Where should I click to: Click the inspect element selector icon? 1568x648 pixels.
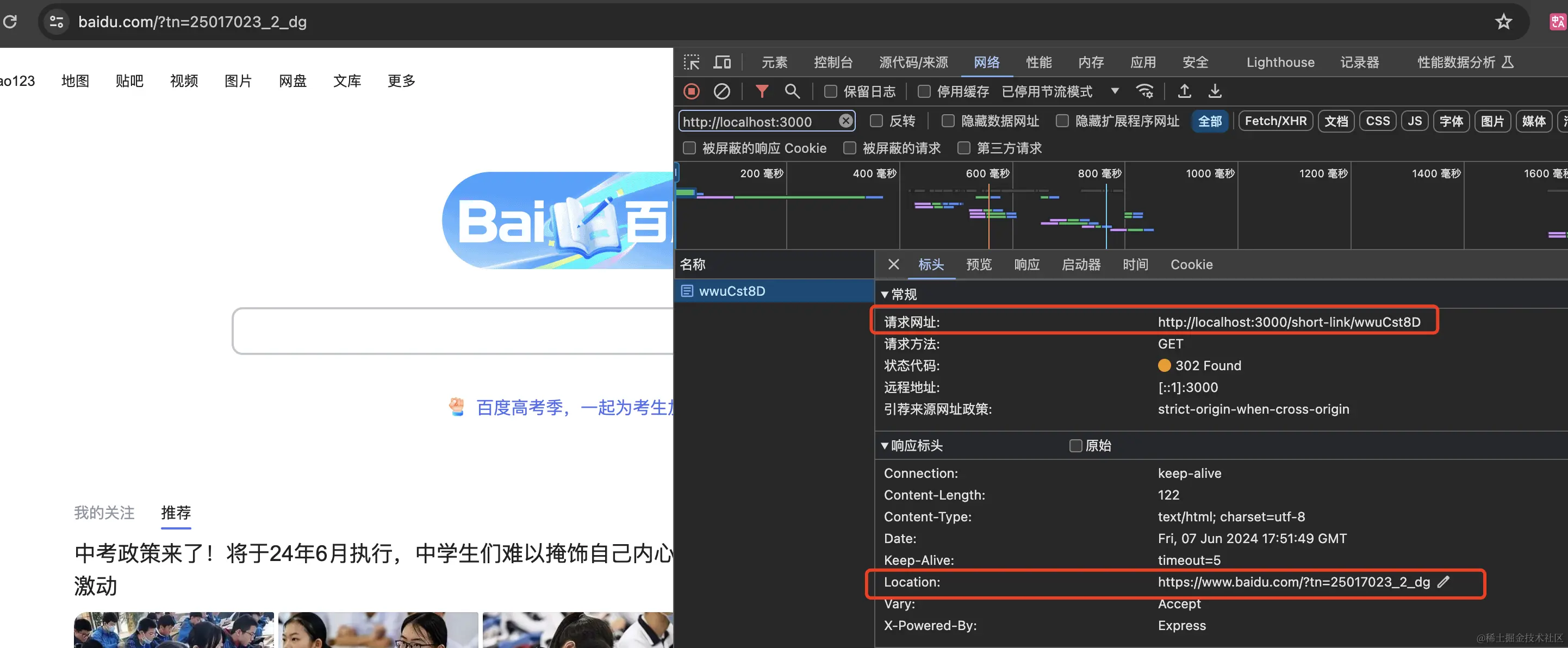tap(692, 62)
